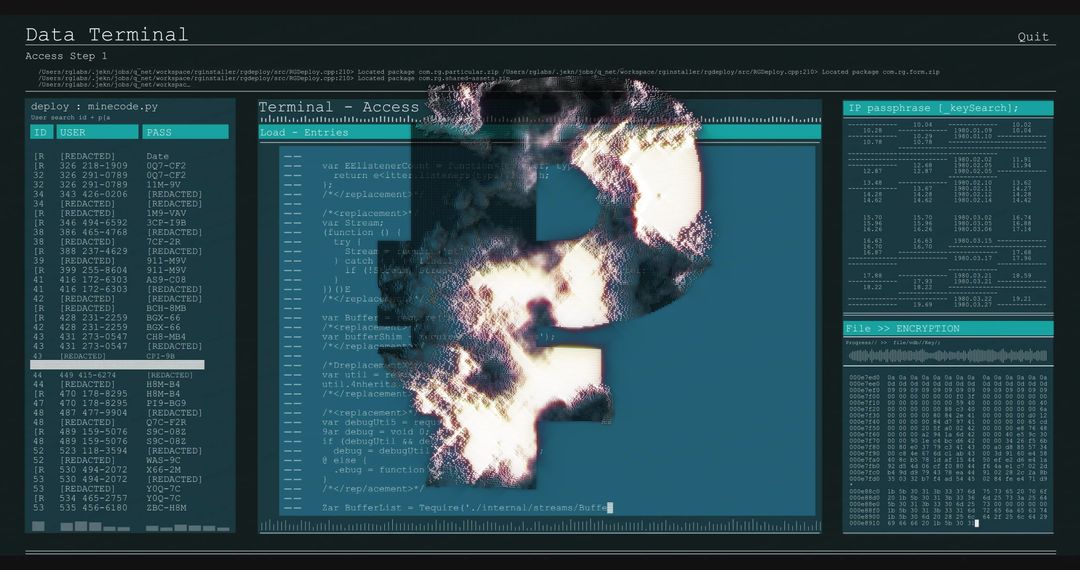The width and height of the screenshot is (1080, 570).
Task: Select the Load - Entries bar
Action: (x=539, y=132)
